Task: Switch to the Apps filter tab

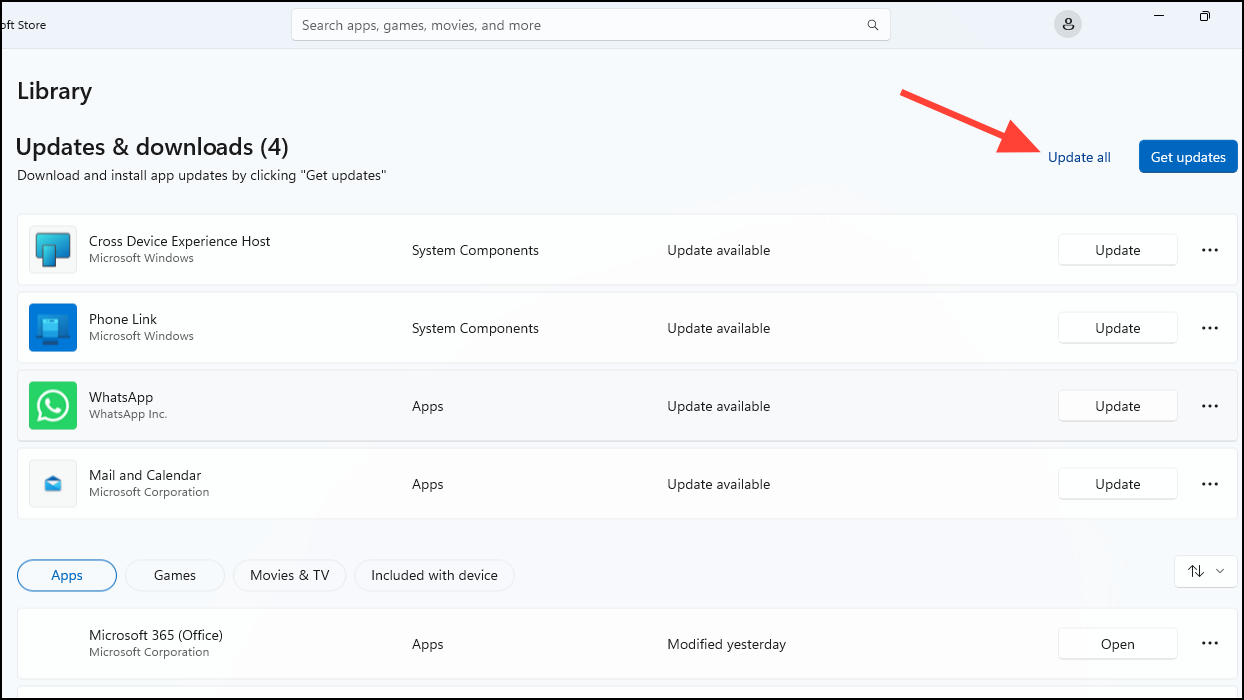Action: pos(66,575)
